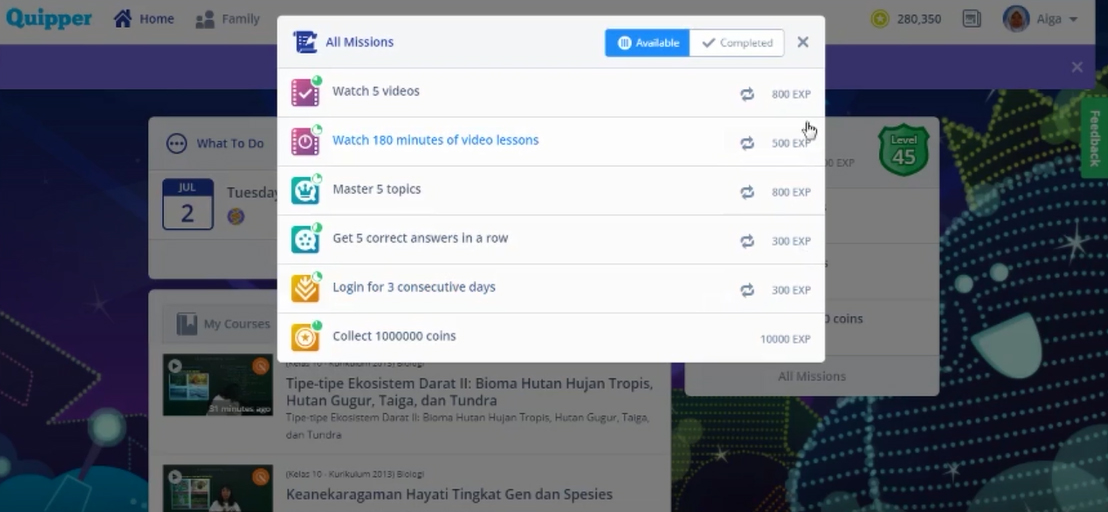The image size is (1108, 512).
Task: Switch to Completed missions tab
Action: (737, 43)
